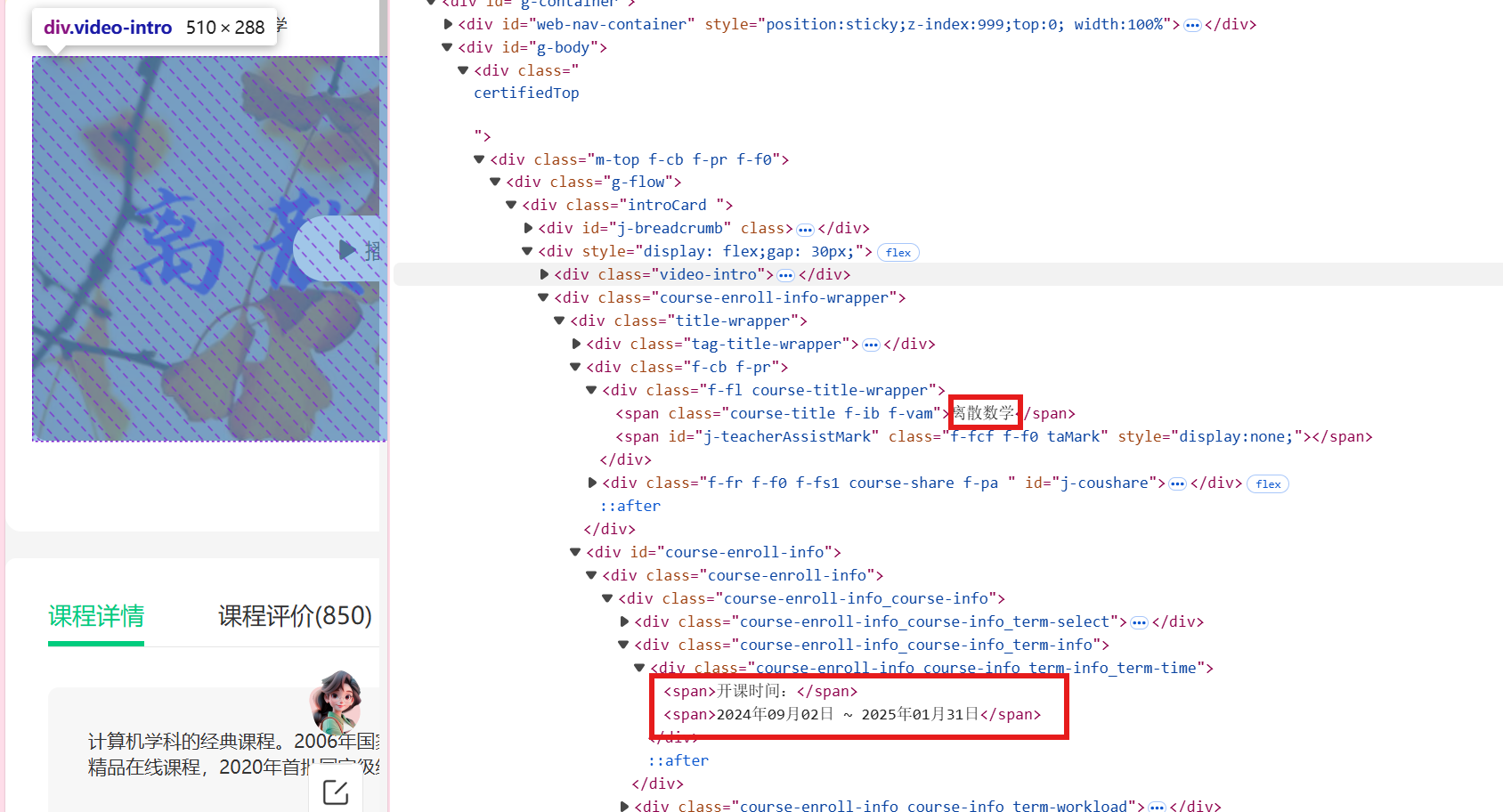Collapse the certifiedTop class div node
This screenshot has width=1503, height=812.
pyautogui.click(x=464, y=70)
